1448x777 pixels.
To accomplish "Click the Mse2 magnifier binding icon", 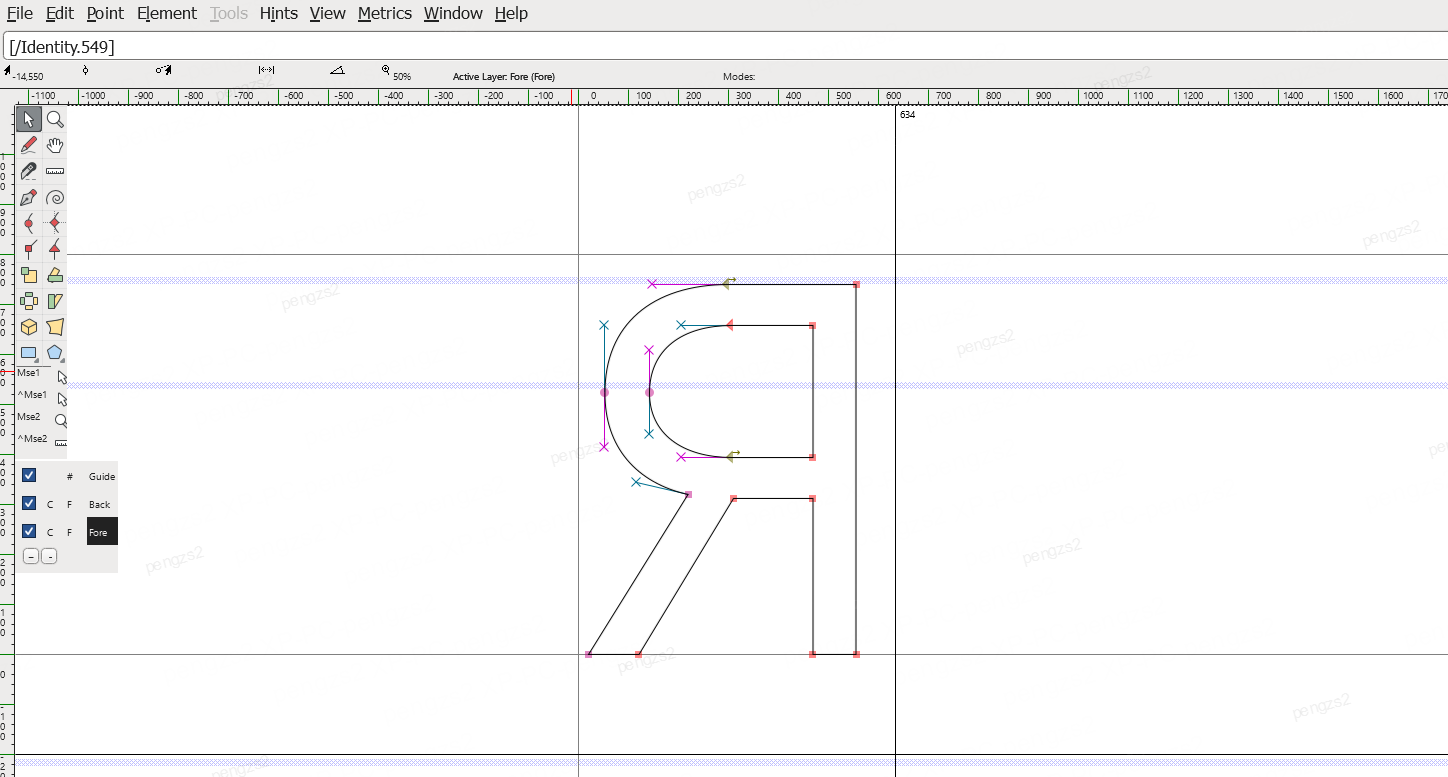I will [61, 421].
